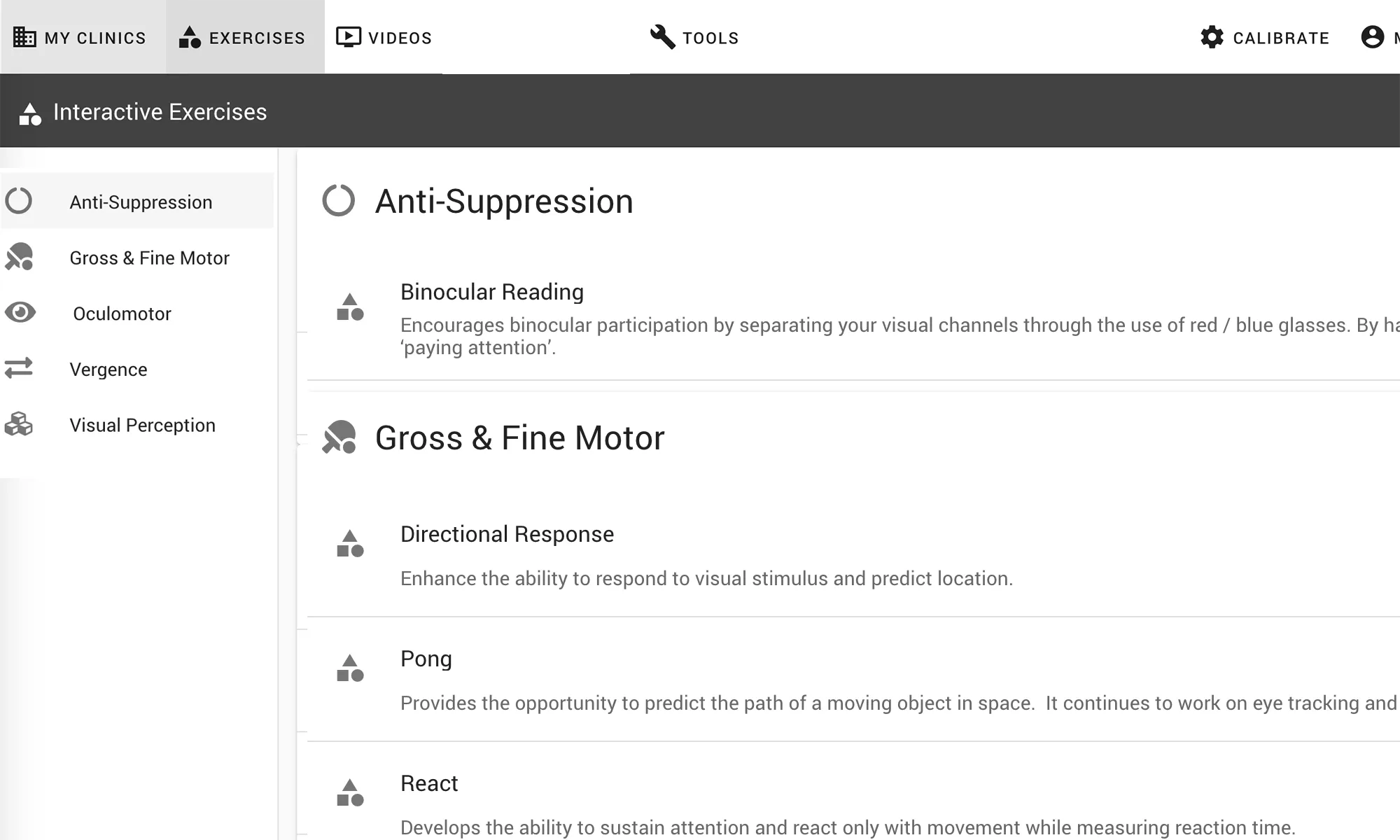The height and width of the screenshot is (840, 1400).
Task: Open the Tools menu
Action: point(694,38)
